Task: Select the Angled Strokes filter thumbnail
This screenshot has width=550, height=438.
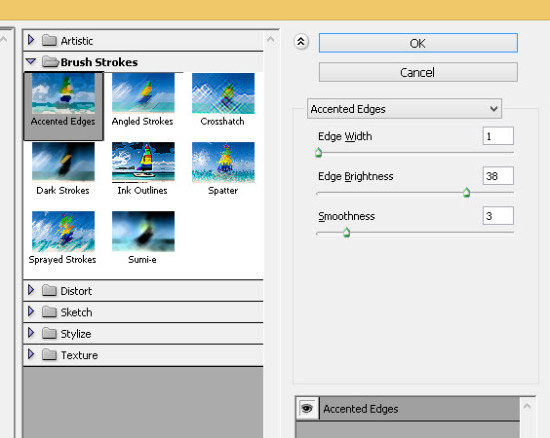Action: [x=143, y=93]
